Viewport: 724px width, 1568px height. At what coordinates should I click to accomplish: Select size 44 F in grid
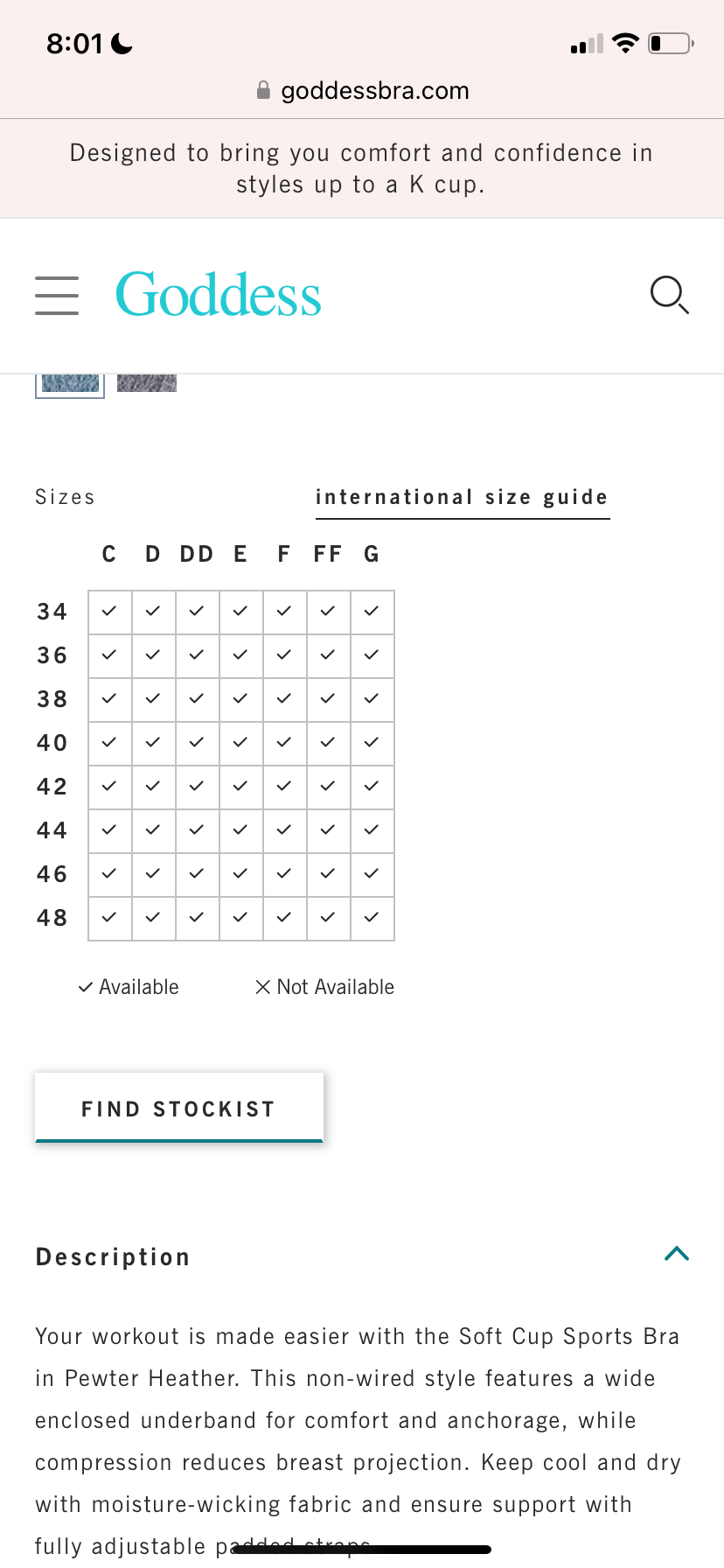click(x=285, y=831)
